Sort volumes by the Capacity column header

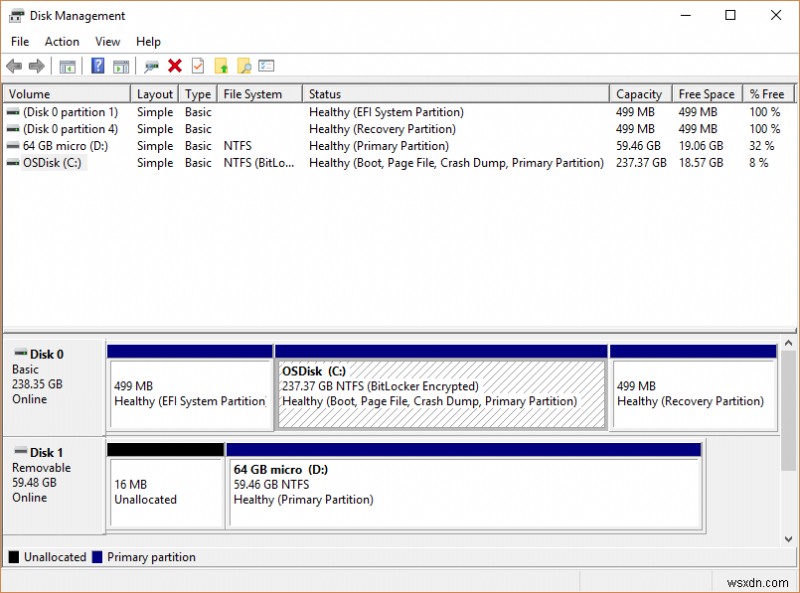tap(639, 94)
